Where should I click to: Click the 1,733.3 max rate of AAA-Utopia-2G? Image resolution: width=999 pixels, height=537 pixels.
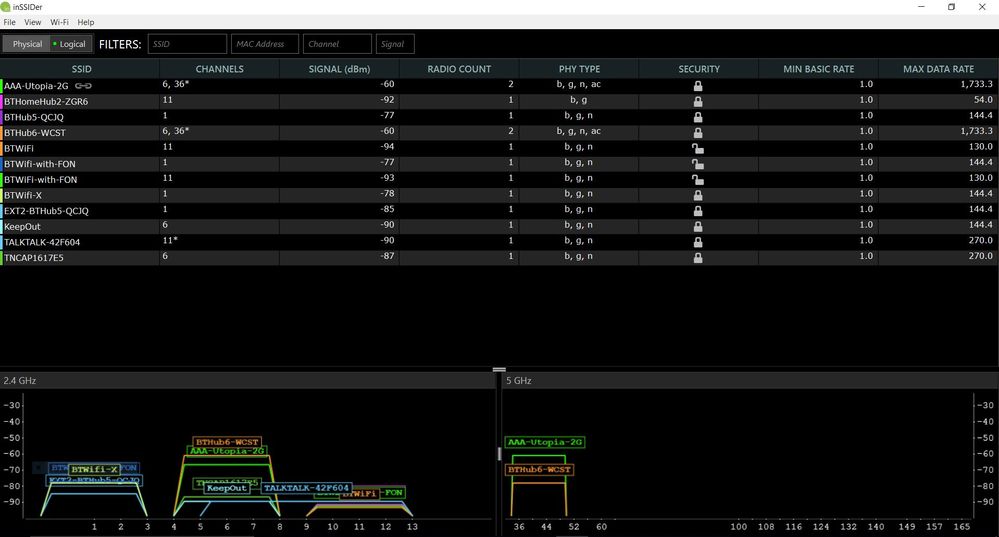(x=976, y=84)
